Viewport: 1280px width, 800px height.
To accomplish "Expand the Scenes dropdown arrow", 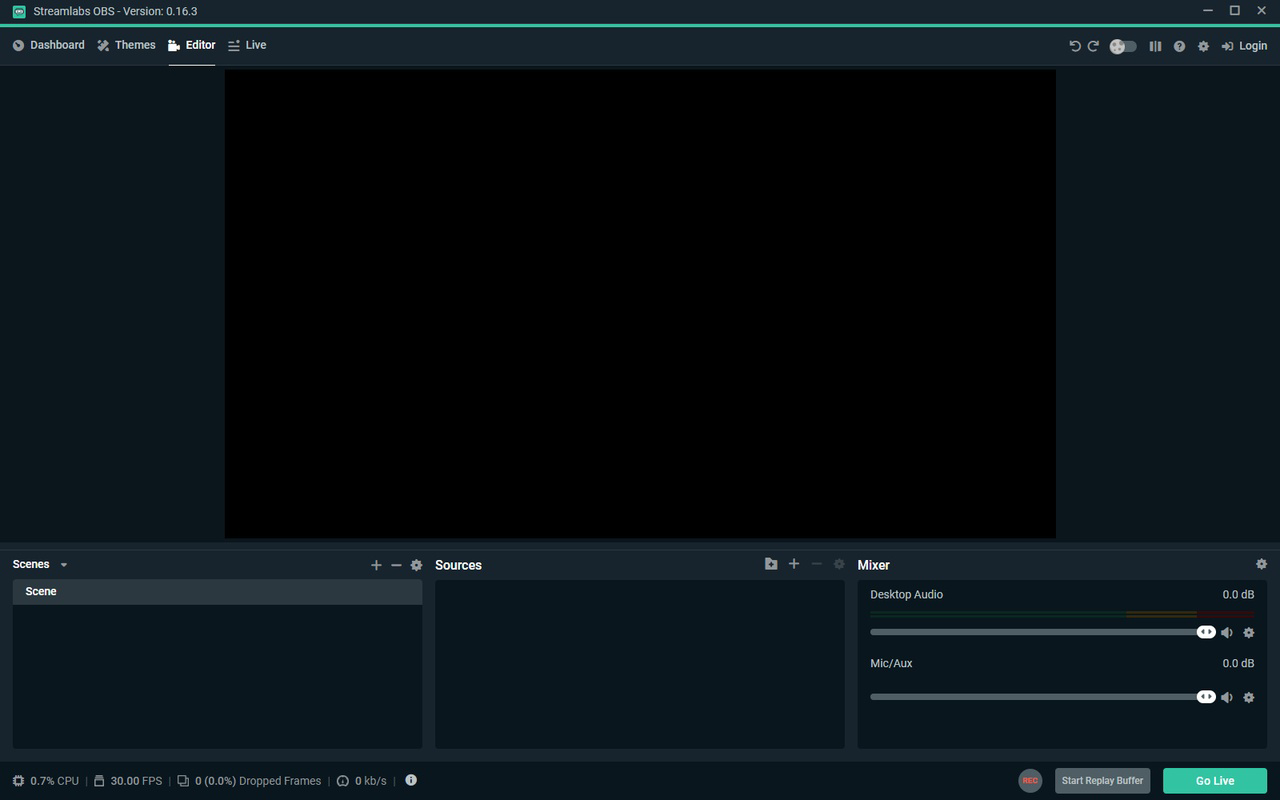I will tap(63, 564).
